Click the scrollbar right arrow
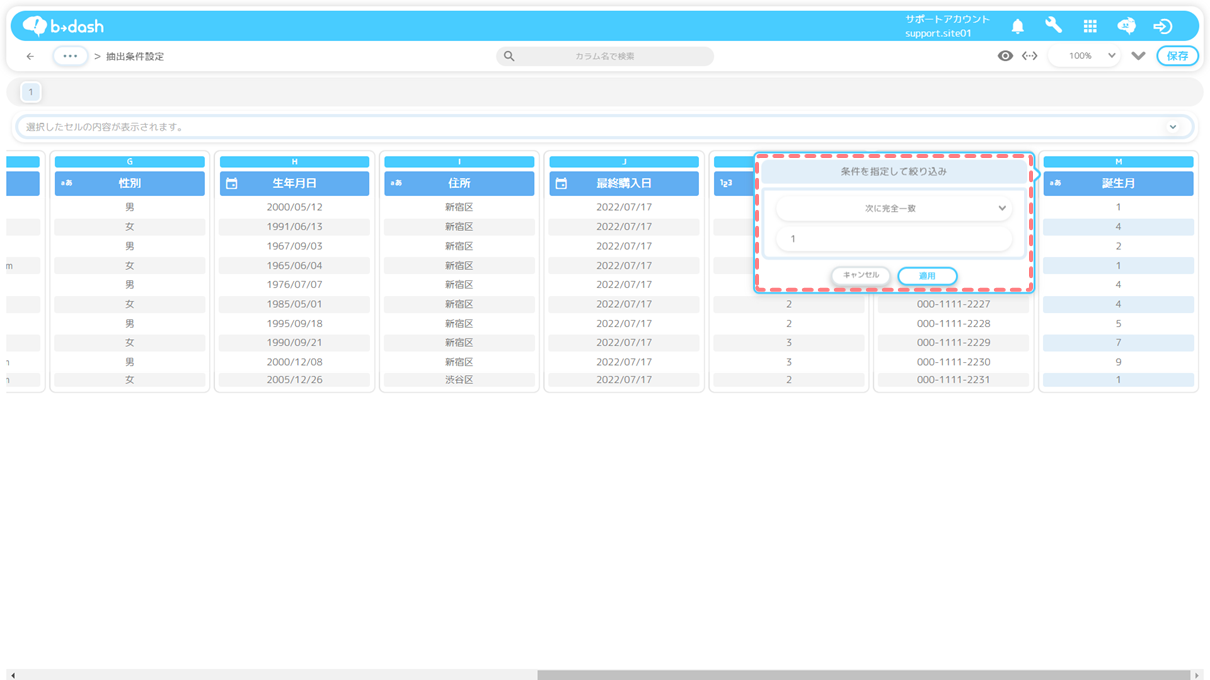 1197,675
